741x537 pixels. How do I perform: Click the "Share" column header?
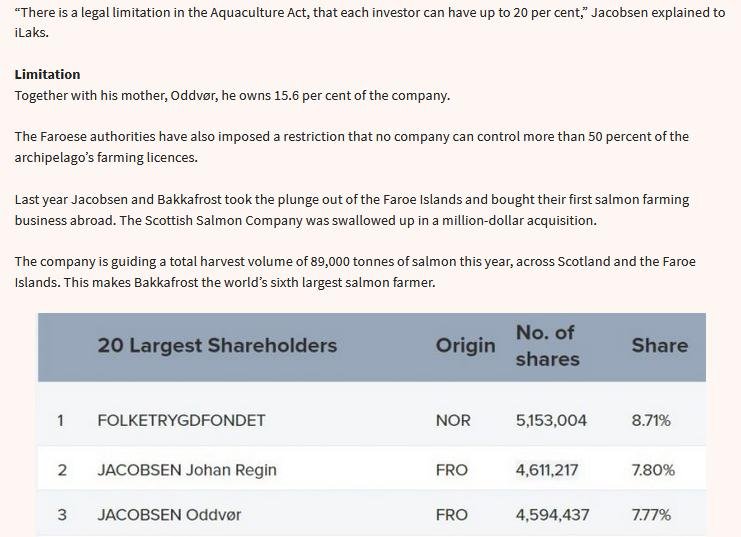click(659, 345)
